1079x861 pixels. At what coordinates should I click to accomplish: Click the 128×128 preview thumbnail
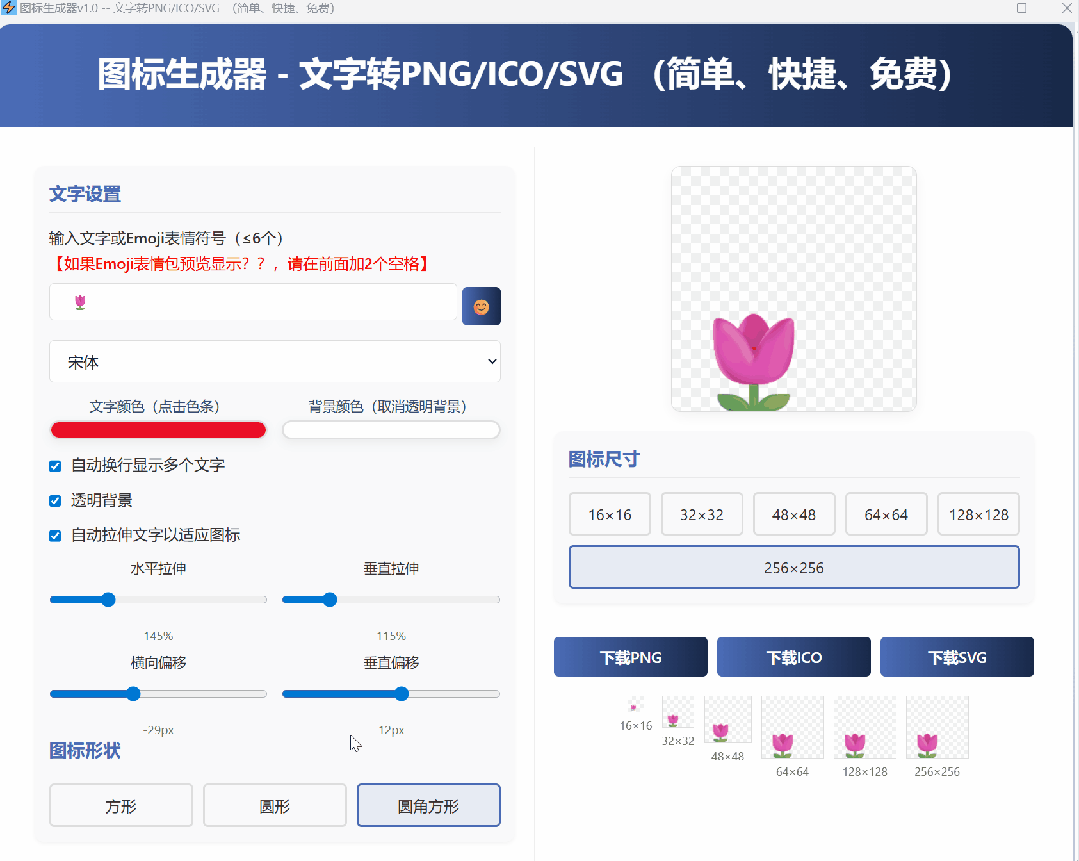(865, 727)
